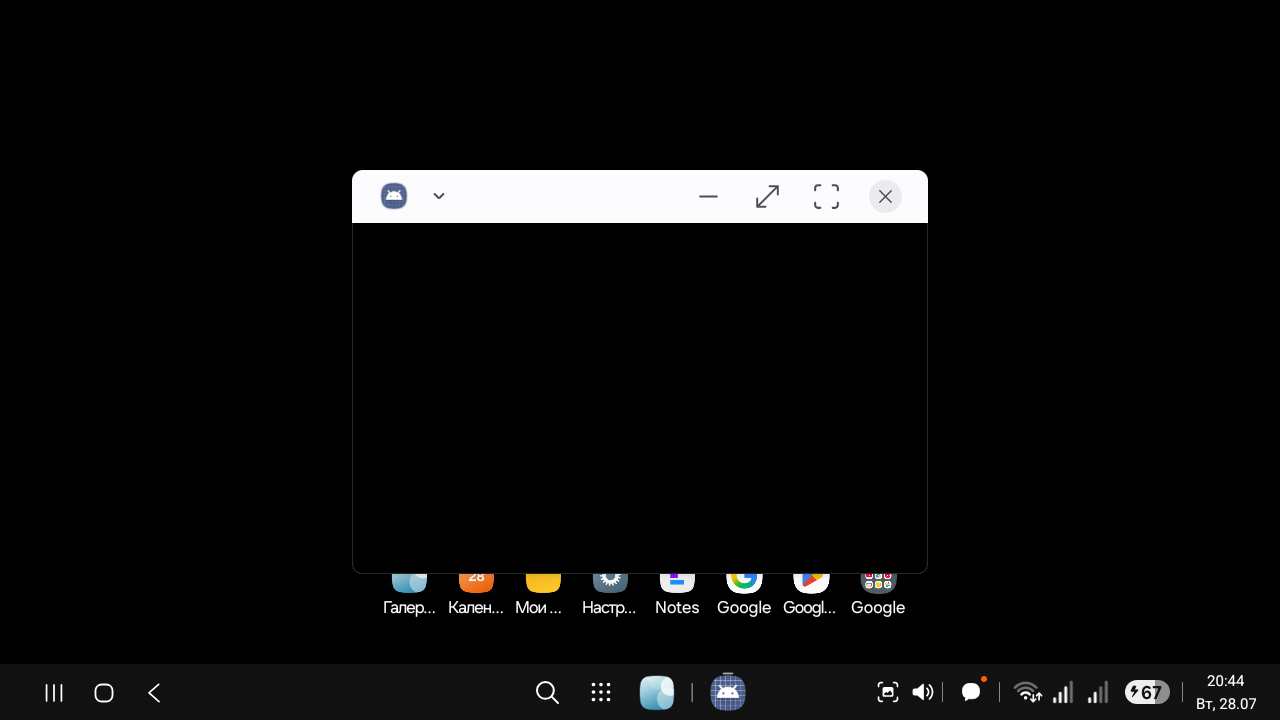Take a screenshot using the capture icon
Image resolution: width=1280 pixels, height=720 pixels.
click(x=887, y=692)
